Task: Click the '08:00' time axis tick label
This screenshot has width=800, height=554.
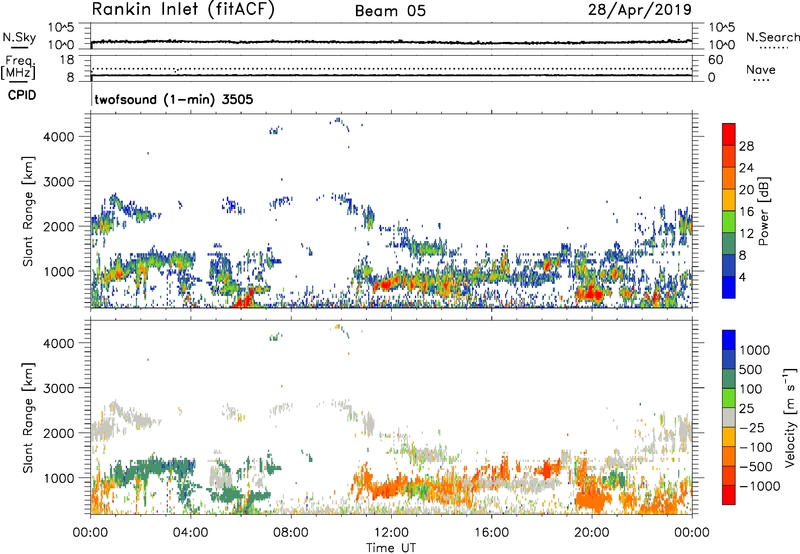Action: point(291,533)
